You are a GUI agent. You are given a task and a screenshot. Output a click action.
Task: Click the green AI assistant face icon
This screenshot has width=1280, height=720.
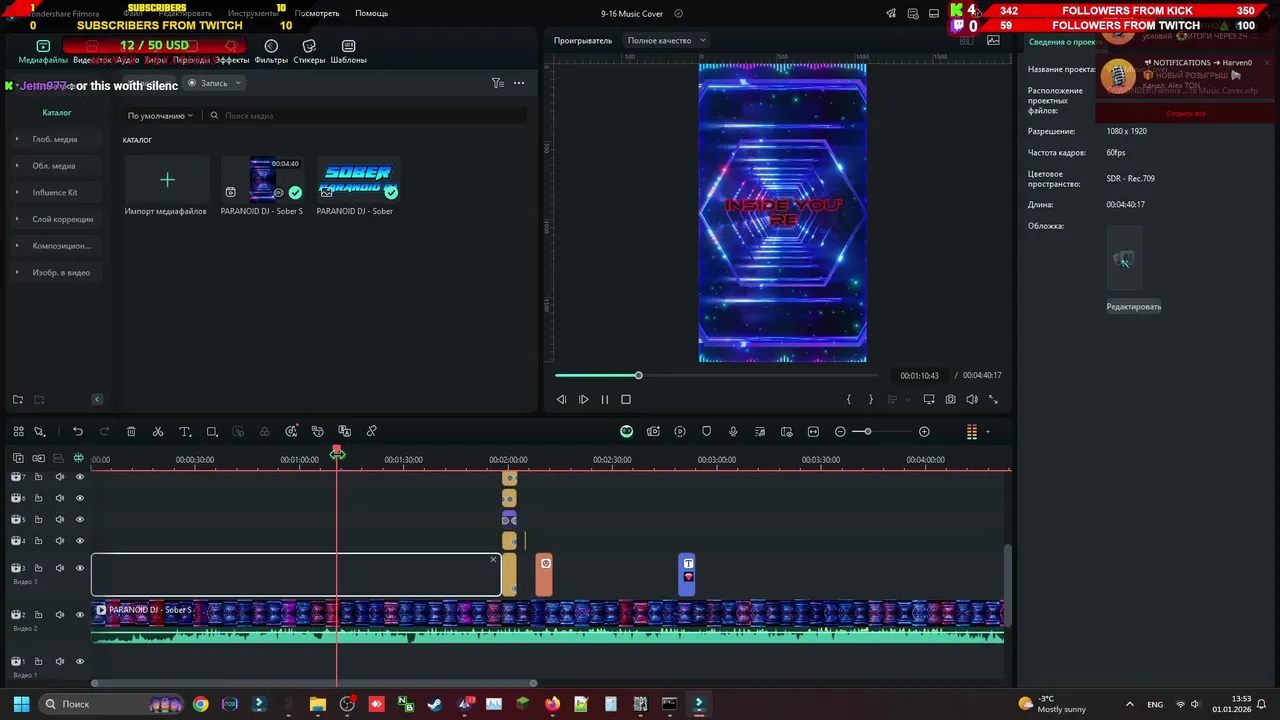click(x=626, y=432)
